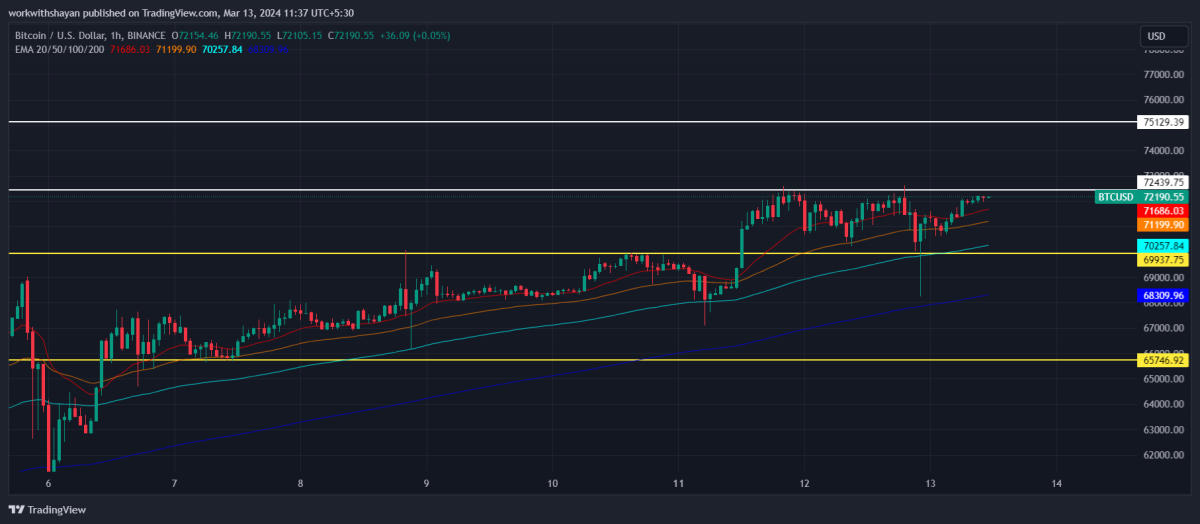
Task: Click the date label 12 on time axis
Action: [x=804, y=483]
